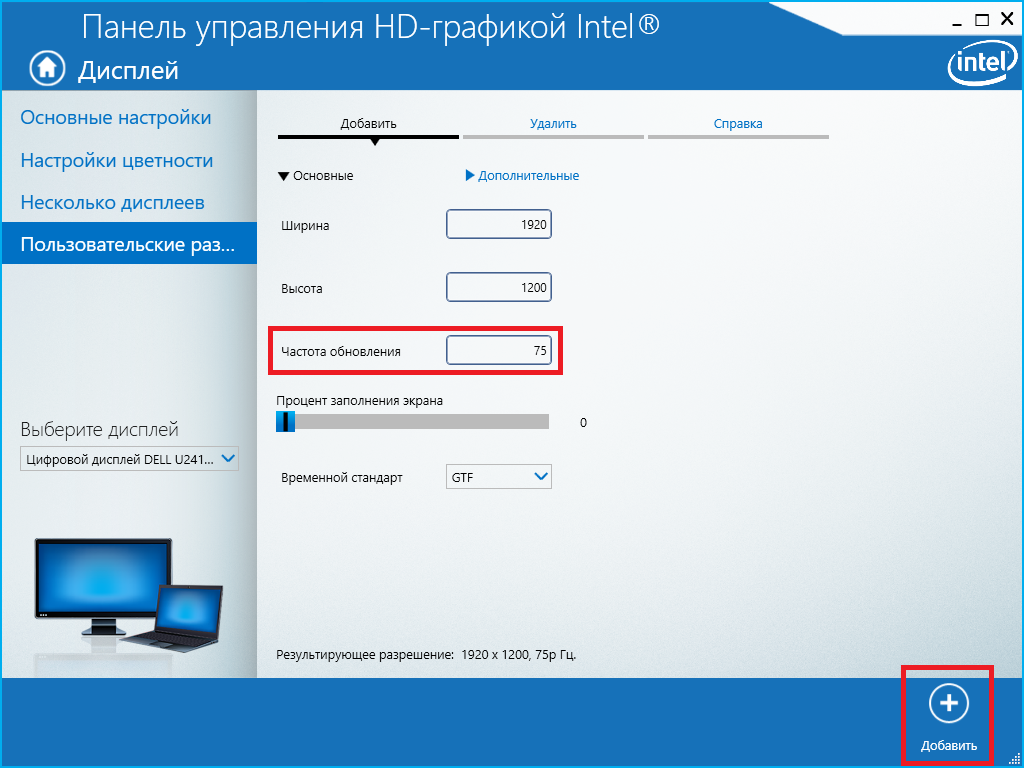Open the Справка tab
This screenshot has height=768, width=1024.
738,124
